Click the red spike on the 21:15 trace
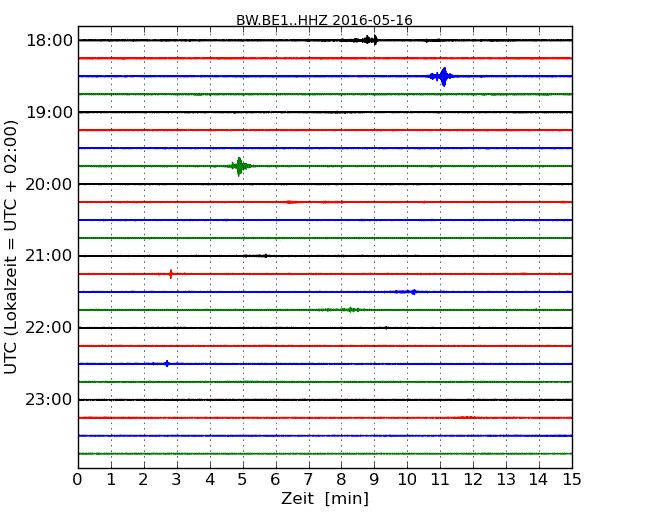 (x=171, y=274)
